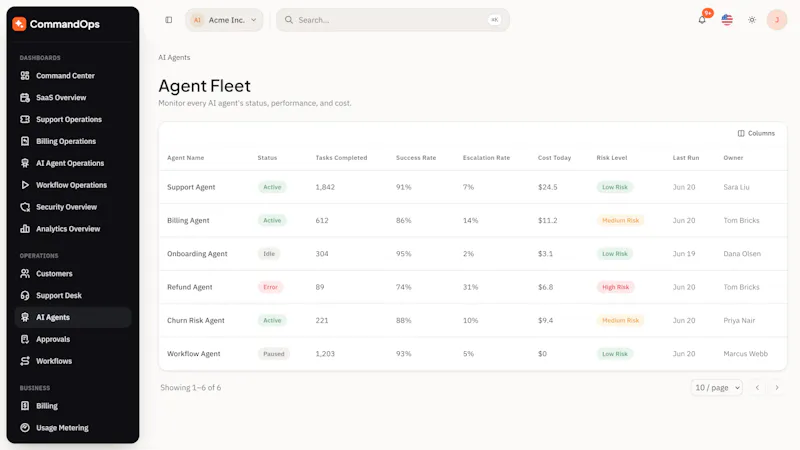Click the search magnifier icon
Screen dimensions: 800x450
(x=289, y=20)
